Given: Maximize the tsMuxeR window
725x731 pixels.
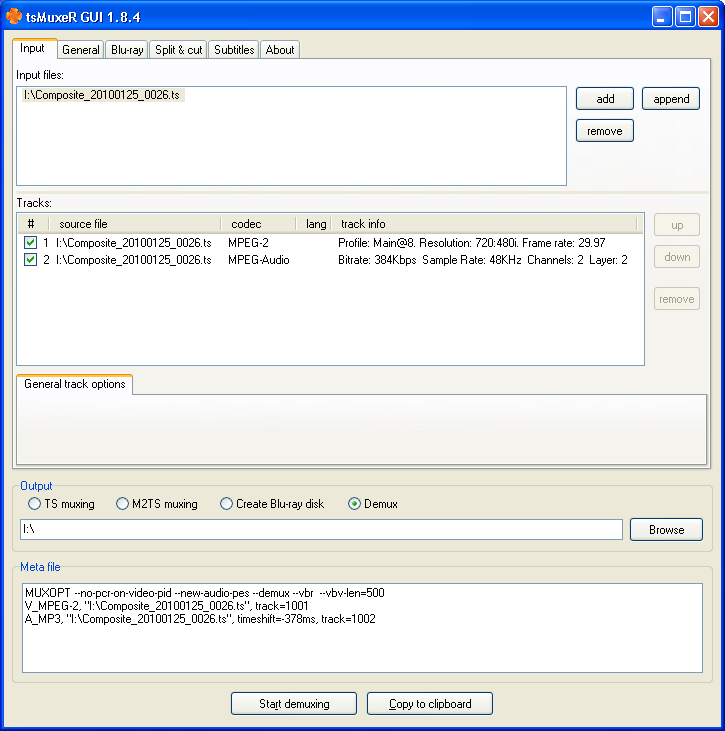Looking at the screenshot, I should pos(685,17).
